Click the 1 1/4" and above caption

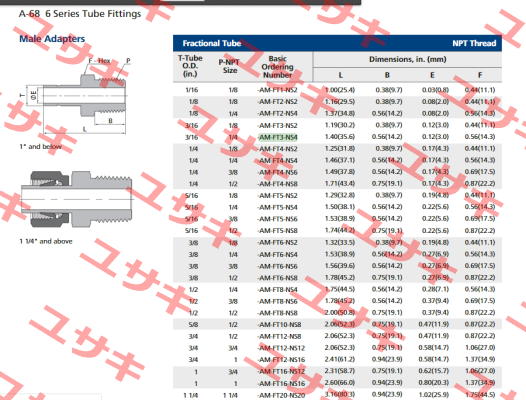(46, 241)
